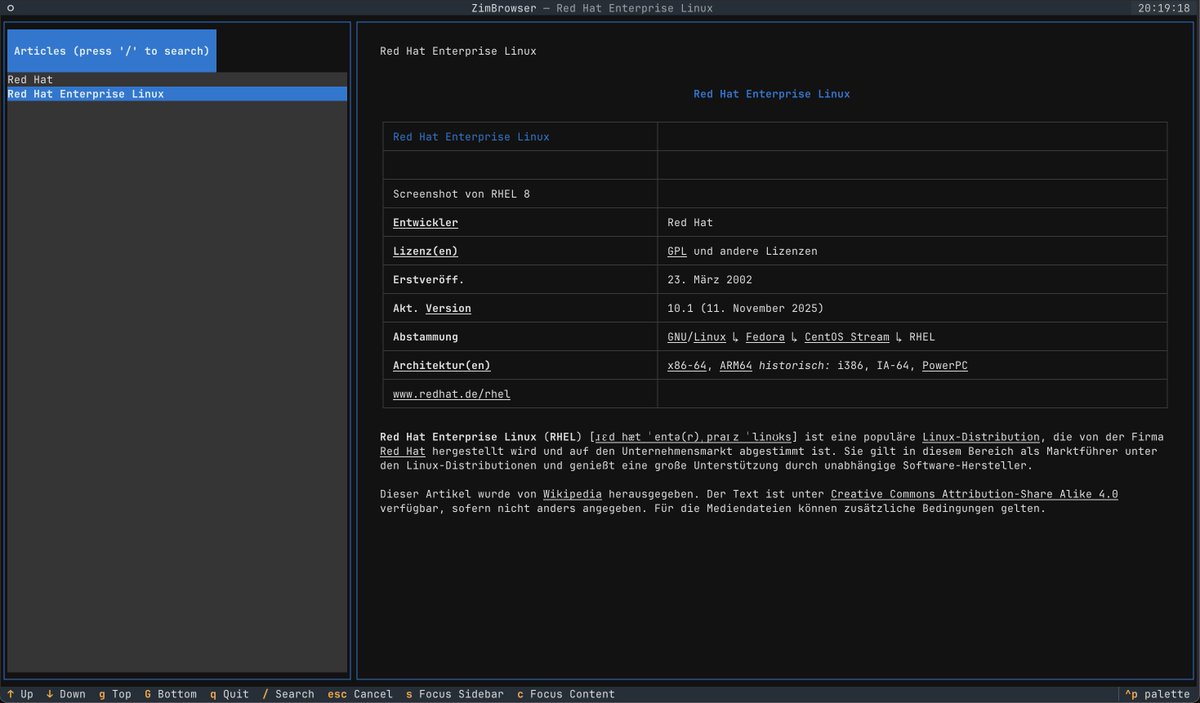Open the Linux-Distribution link in paragraph
This screenshot has width=1200, height=703.
(x=980, y=437)
